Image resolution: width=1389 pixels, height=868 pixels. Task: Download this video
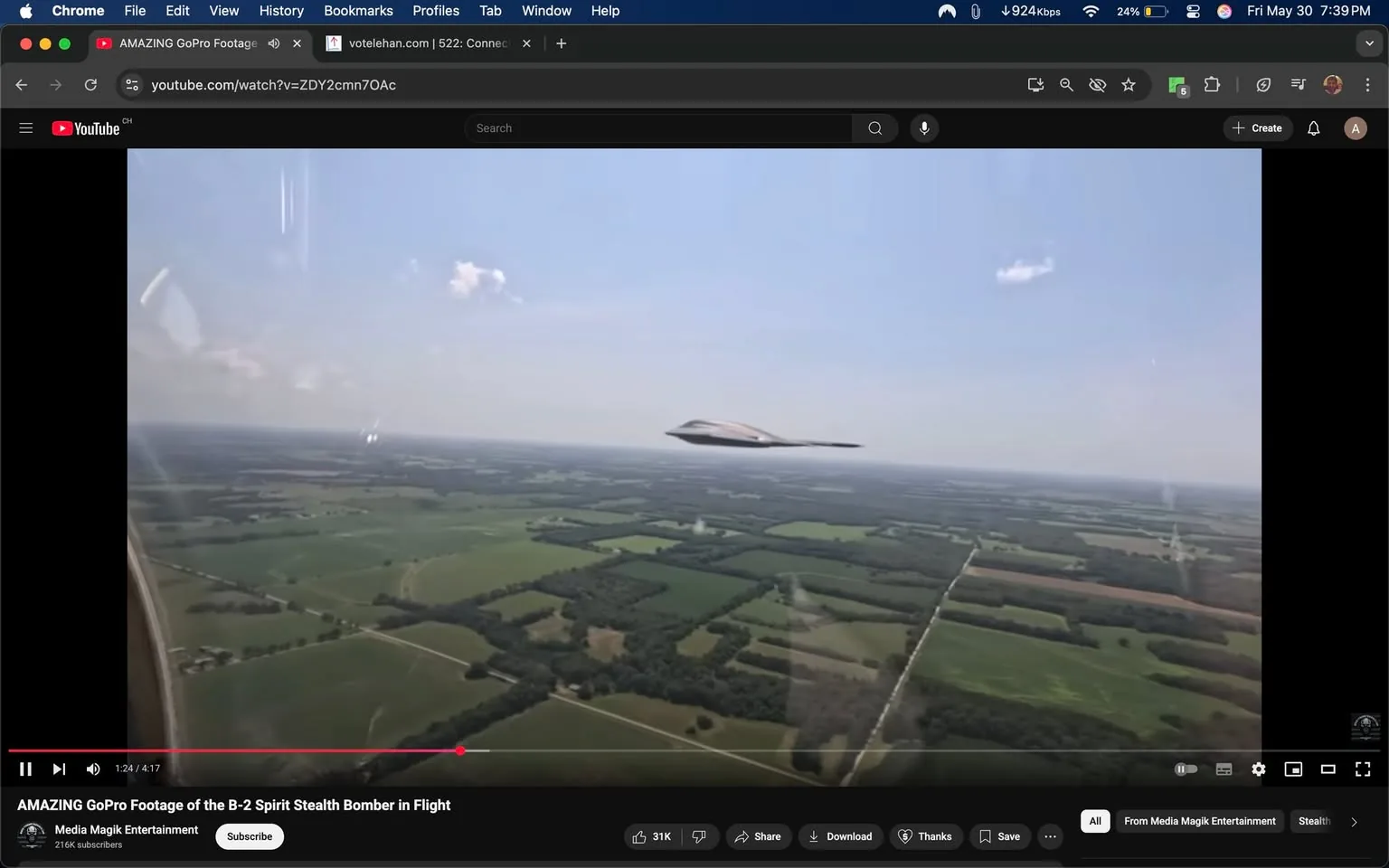(840, 836)
